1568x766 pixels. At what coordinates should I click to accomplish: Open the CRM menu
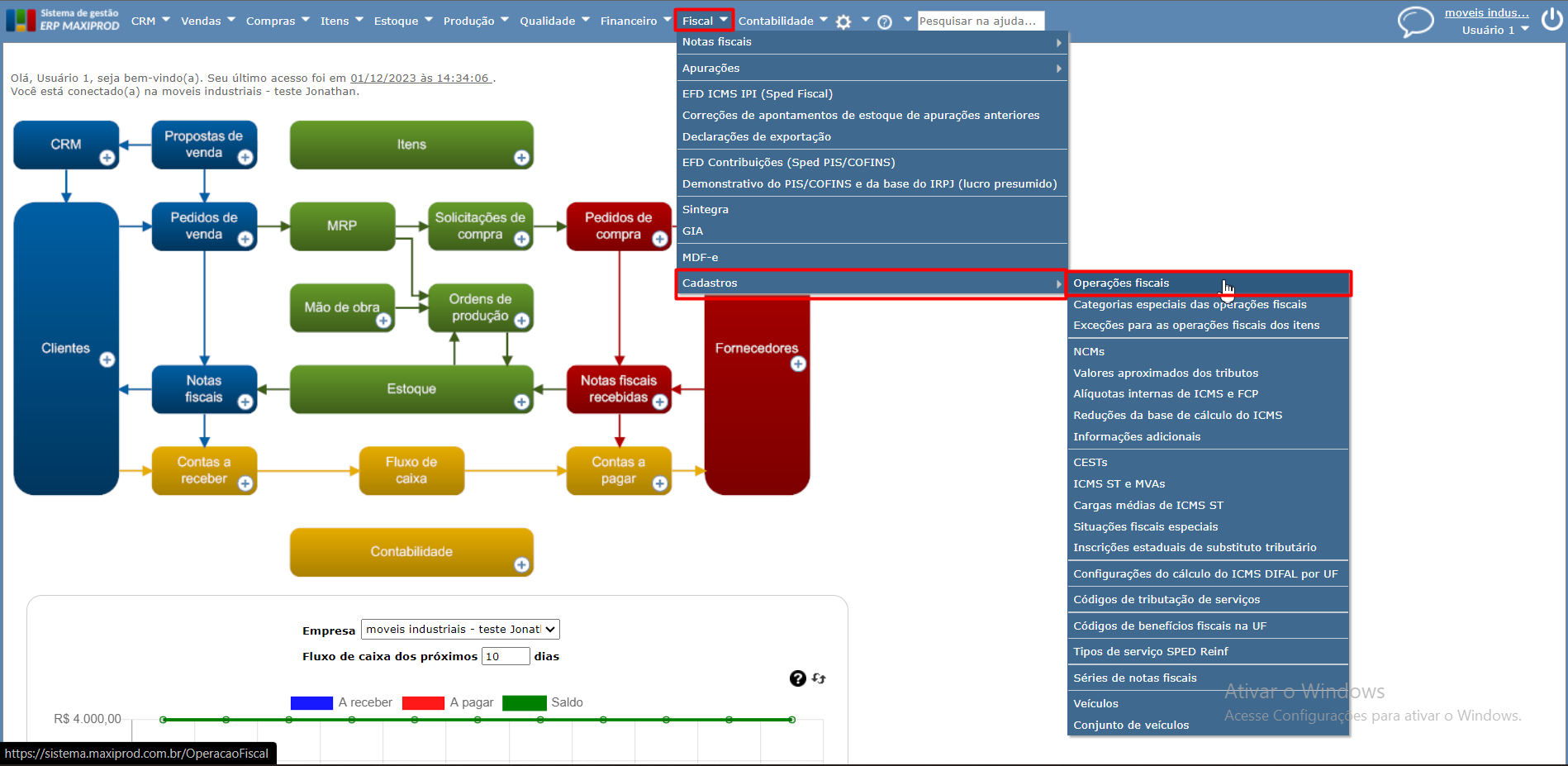[150, 21]
